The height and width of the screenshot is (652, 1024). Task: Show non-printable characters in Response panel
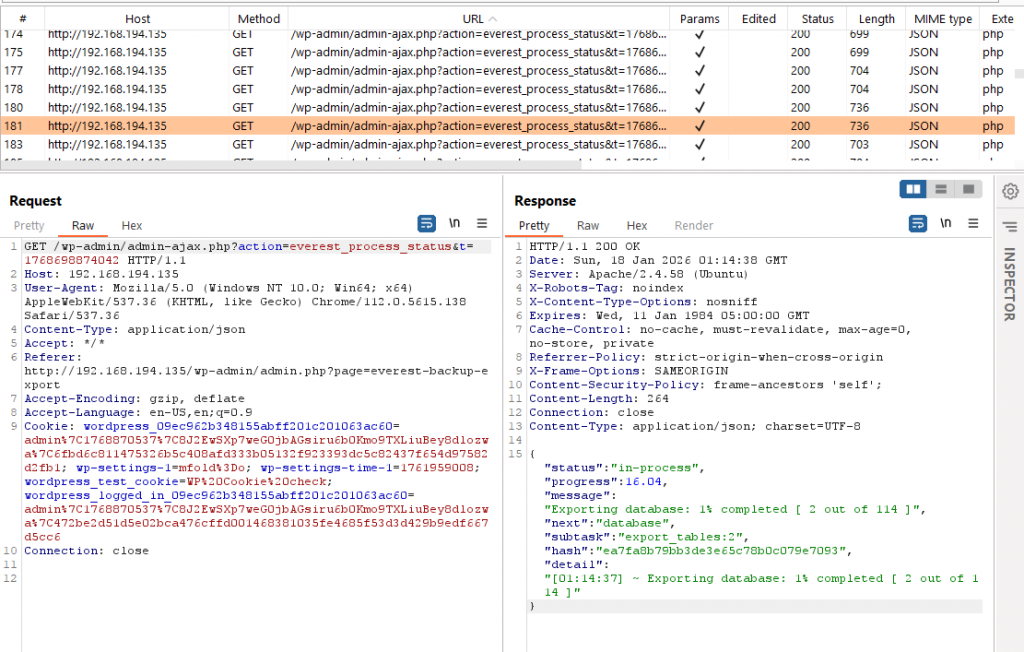[946, 224]
